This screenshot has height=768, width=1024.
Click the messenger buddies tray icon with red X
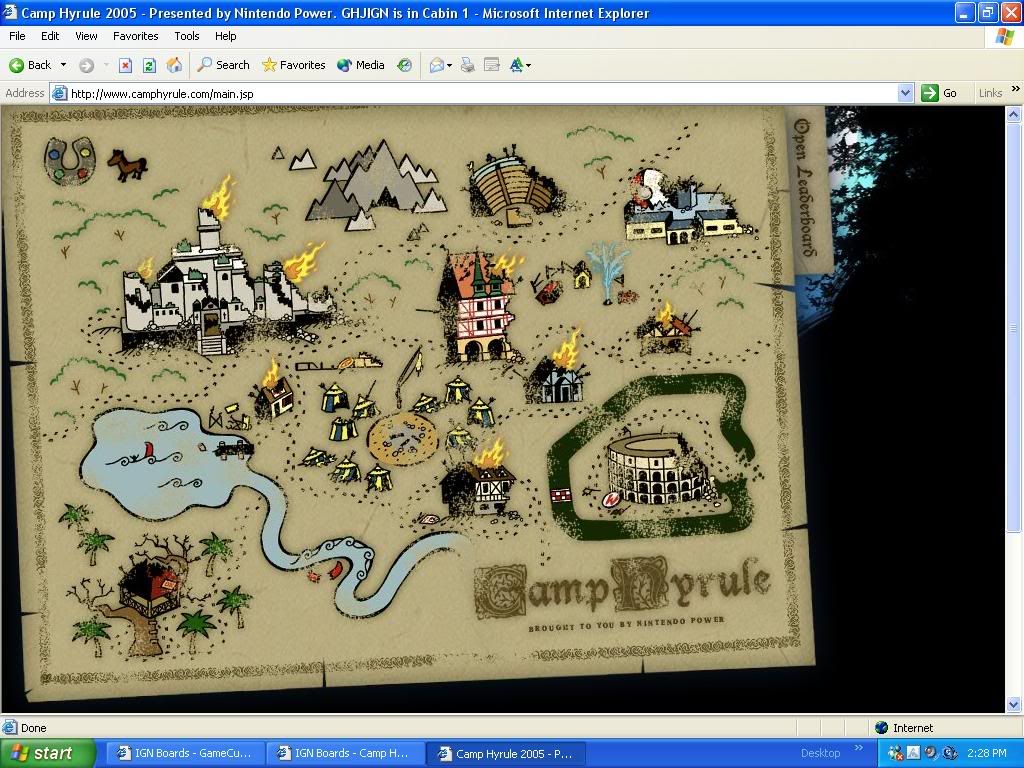[x=896, y=754]
